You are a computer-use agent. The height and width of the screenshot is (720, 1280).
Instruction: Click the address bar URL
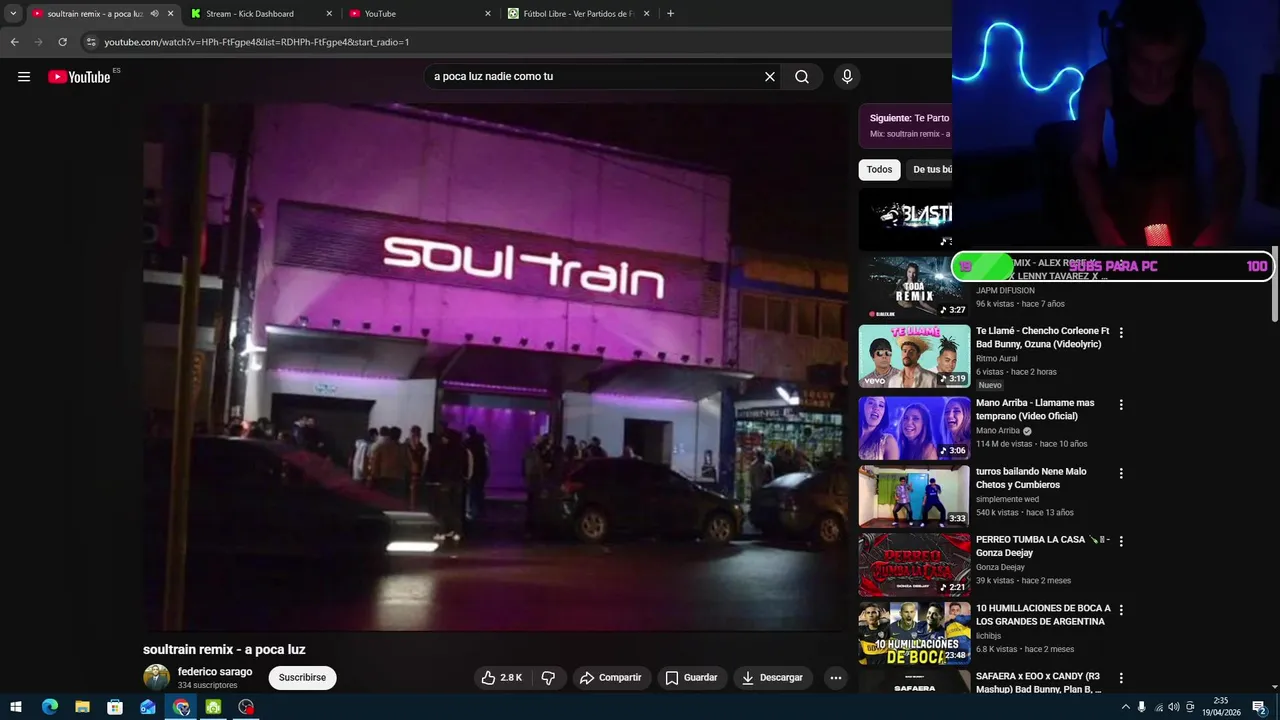pyautogui.click(x=257, y=42)
